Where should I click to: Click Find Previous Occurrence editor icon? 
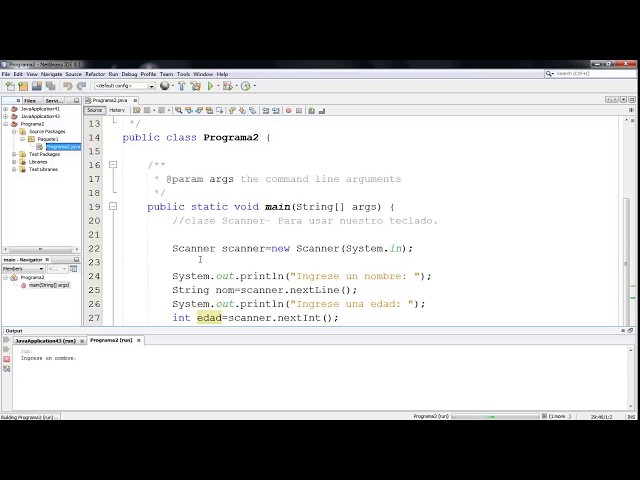click(x=189, y=111)
